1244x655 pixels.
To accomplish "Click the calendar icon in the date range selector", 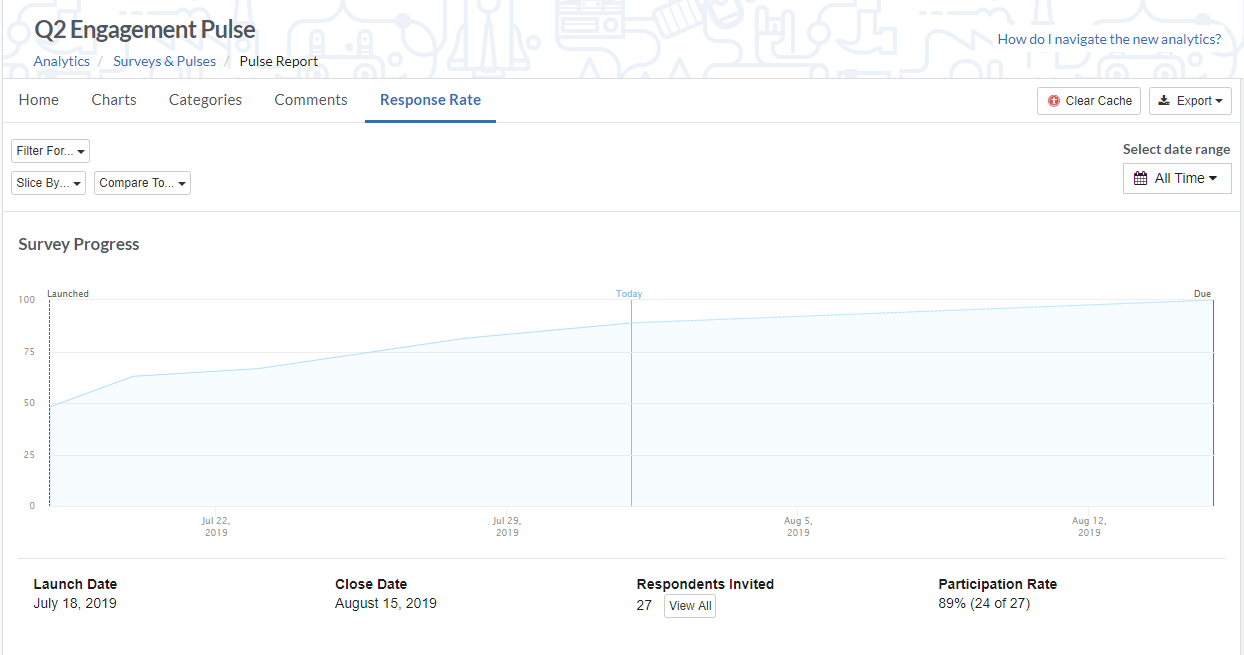I will [1140, 178].
